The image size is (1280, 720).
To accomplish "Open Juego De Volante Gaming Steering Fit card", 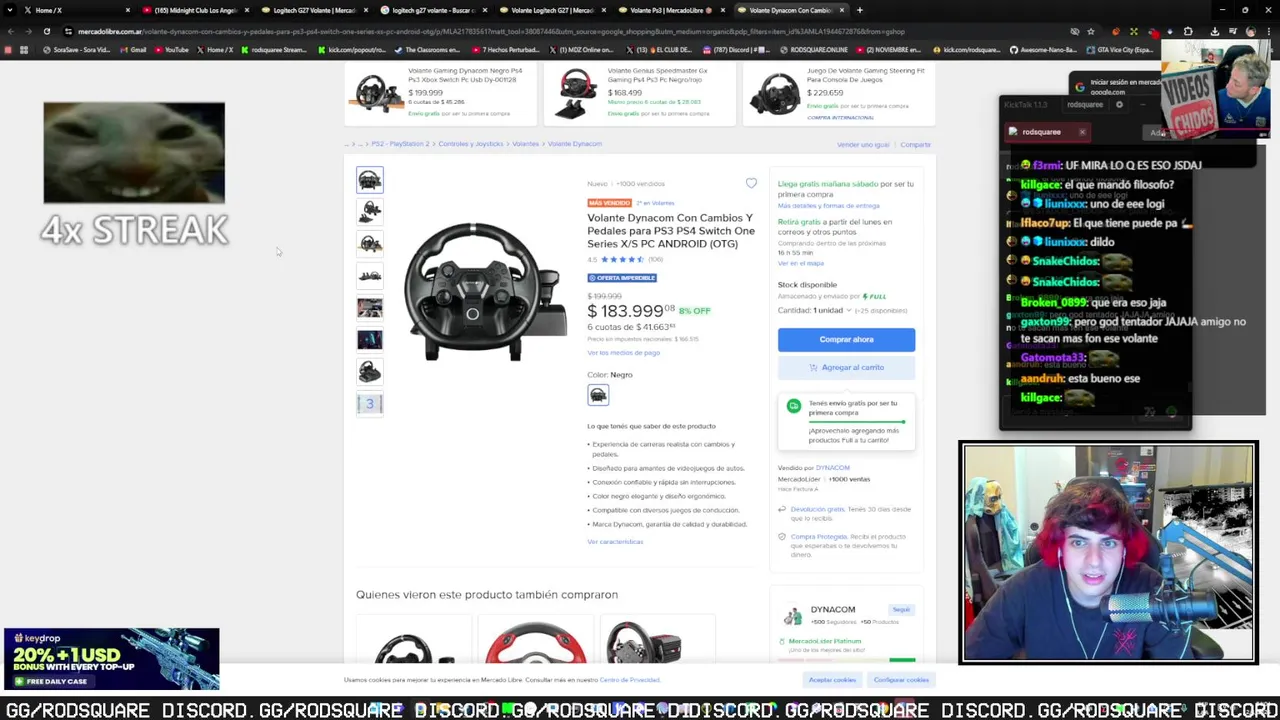I will click(x=840, y=93).
